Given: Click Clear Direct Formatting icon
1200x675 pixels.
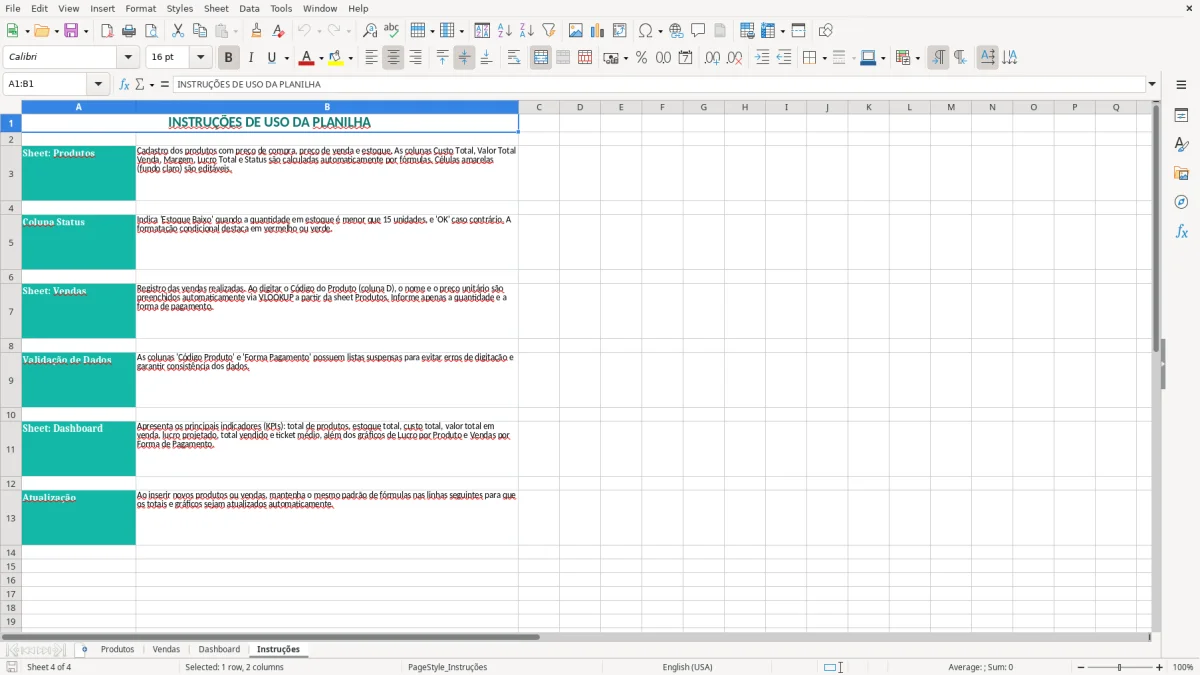Looking at the screenshot, I should click(278, 31).
